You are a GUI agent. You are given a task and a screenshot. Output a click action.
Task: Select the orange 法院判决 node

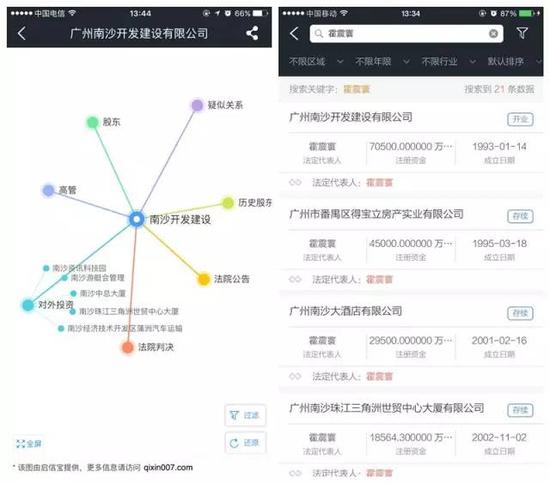tap(128, 347)
